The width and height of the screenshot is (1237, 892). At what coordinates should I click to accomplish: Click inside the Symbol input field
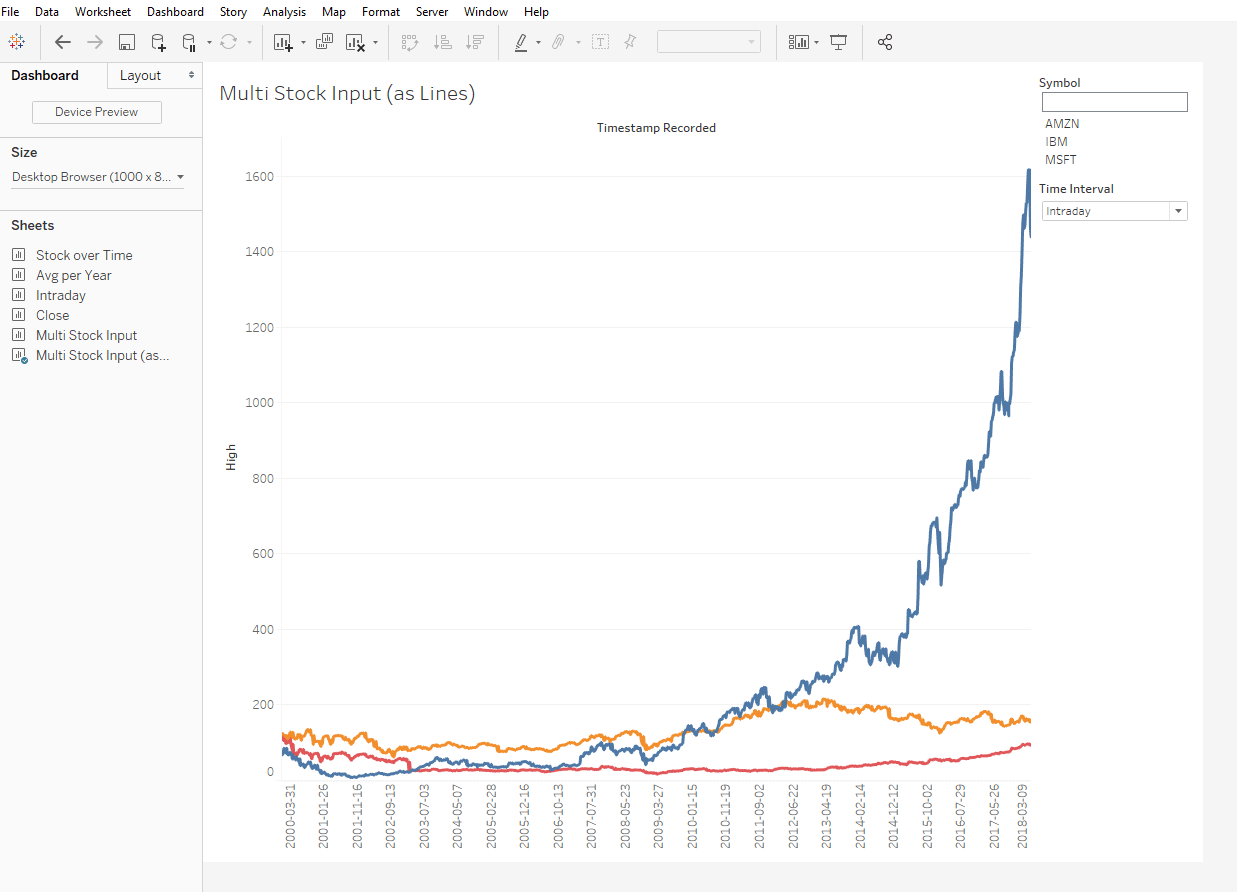1114,102
